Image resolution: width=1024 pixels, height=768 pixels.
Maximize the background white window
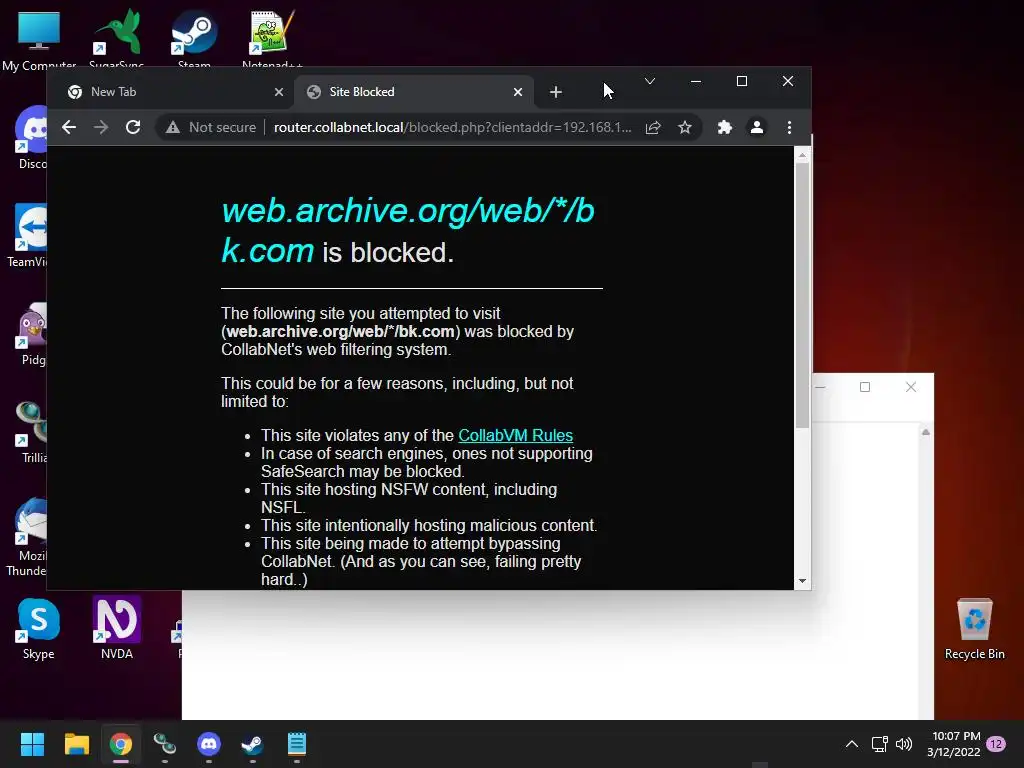tap(865, 387)
